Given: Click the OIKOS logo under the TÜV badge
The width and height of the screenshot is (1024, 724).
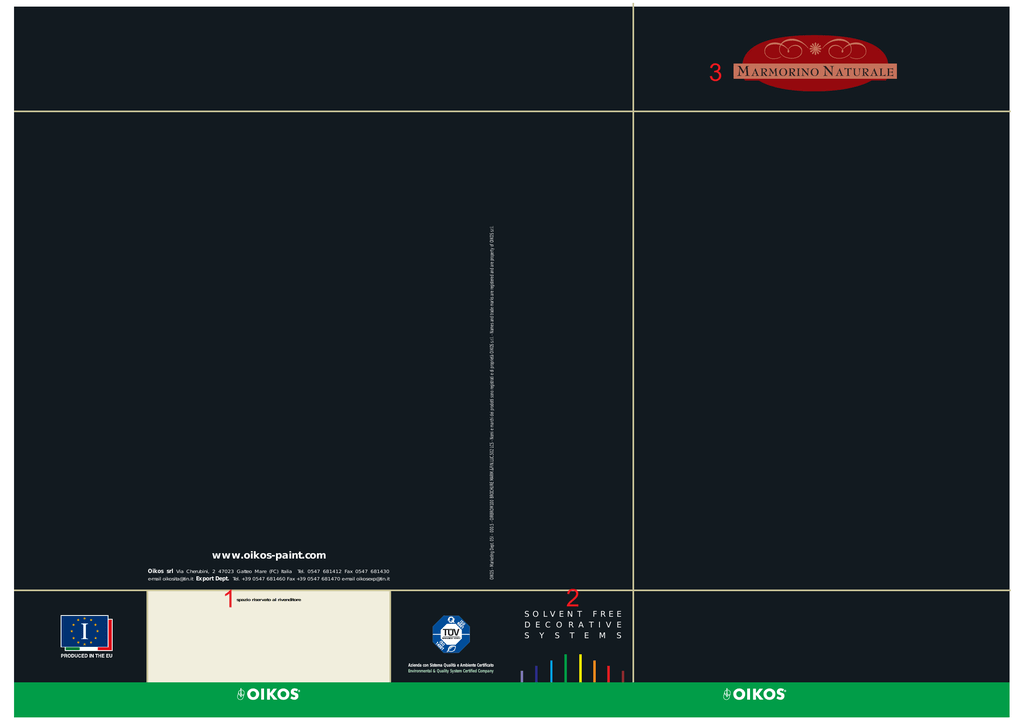Looking at the screenshot, I should [x=268, y=694].
